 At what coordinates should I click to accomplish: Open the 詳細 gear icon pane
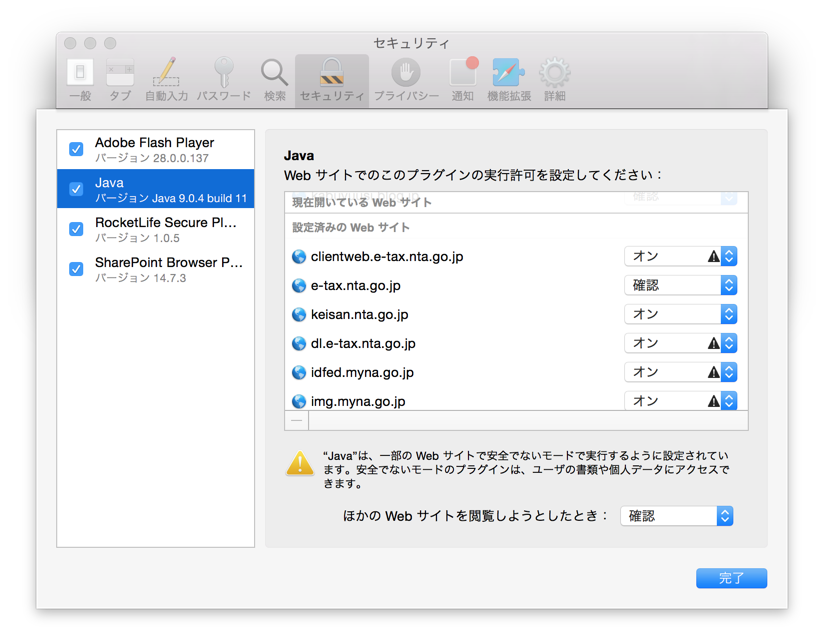tap(554, 80)
